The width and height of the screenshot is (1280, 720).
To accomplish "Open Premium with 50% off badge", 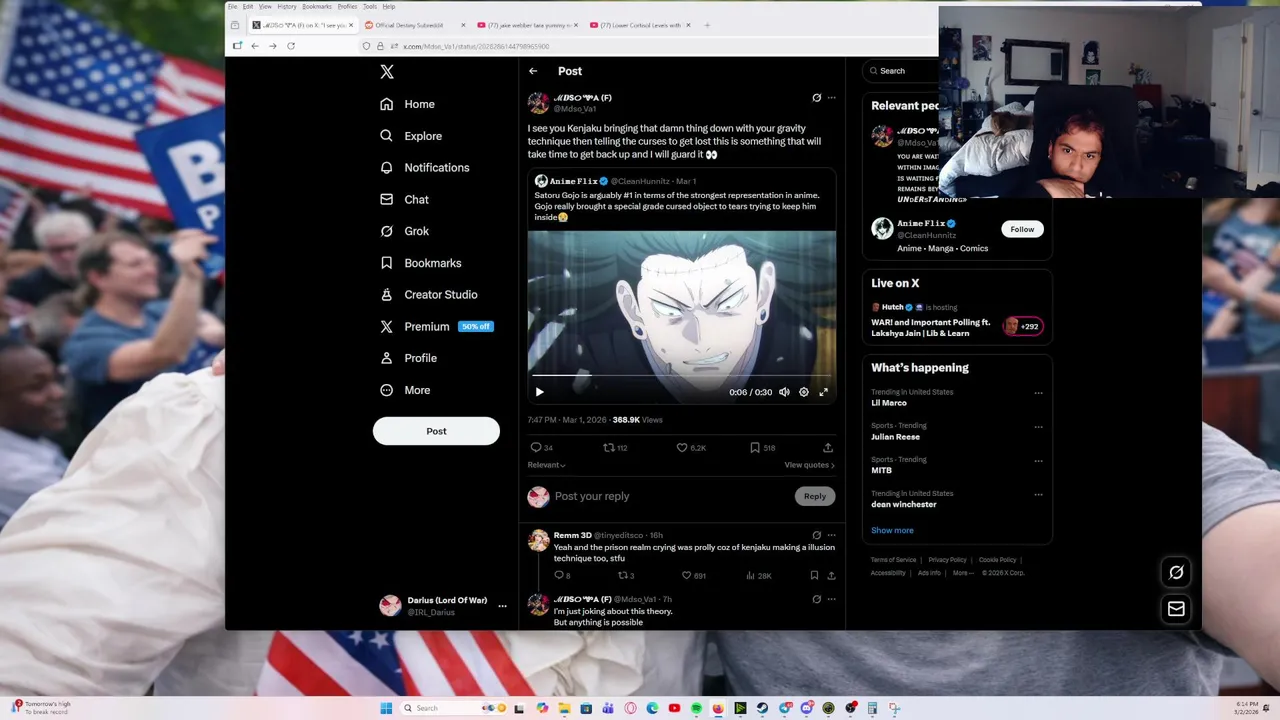I will pyautogui.click(x=436, y=327).
